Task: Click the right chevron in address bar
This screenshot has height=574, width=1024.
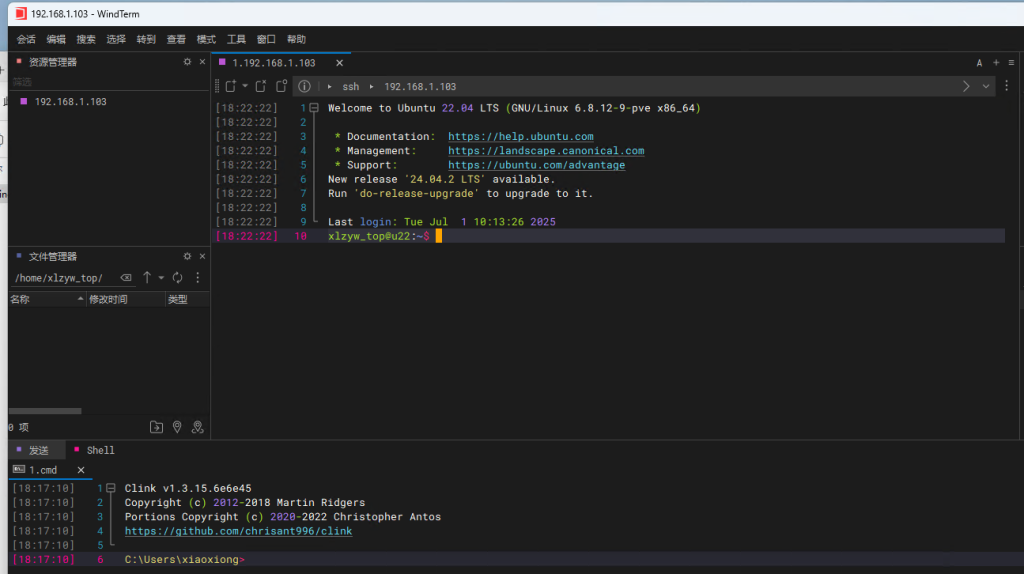Action: 966,86
